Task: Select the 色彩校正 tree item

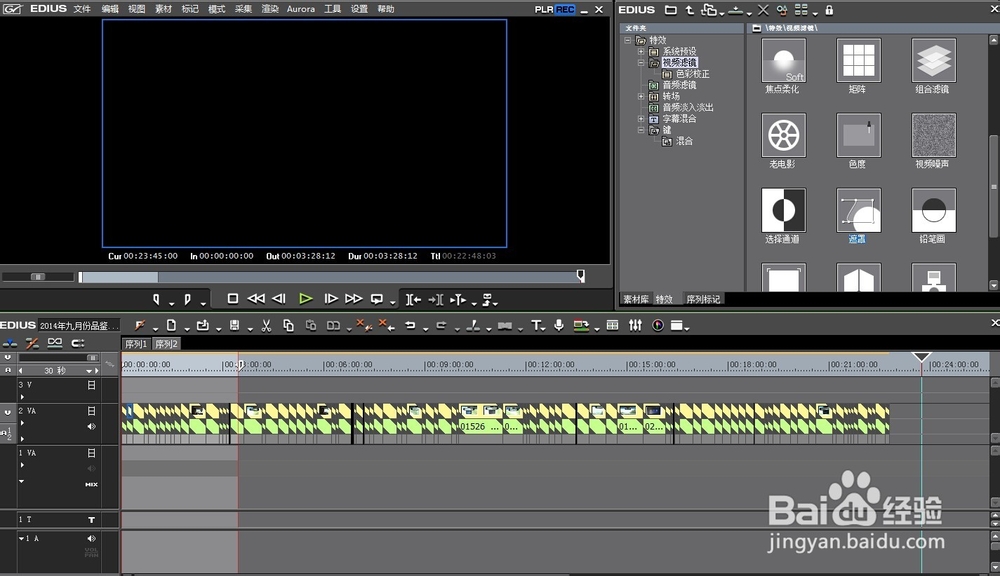Action: point(693,74)
